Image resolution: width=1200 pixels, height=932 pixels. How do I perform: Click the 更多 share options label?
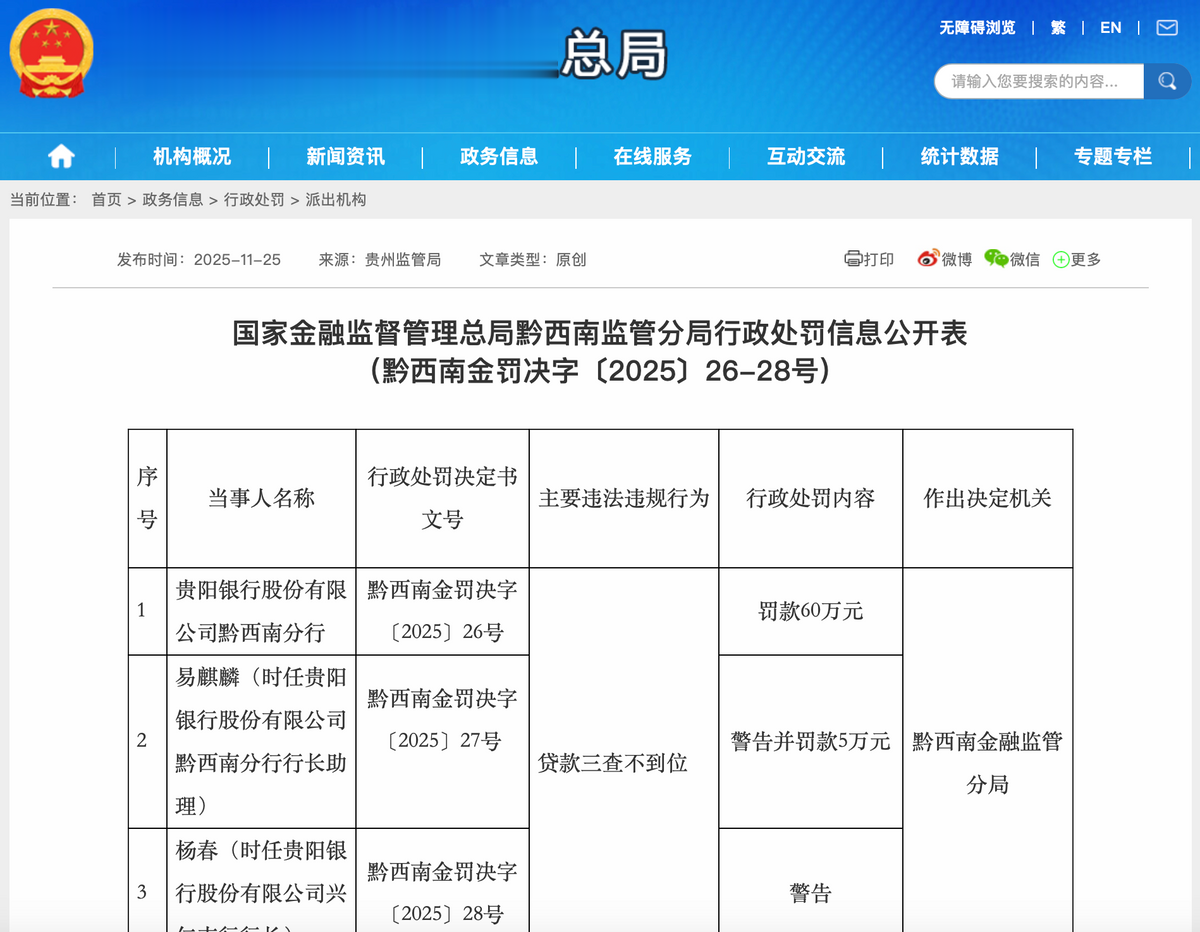click(1086, 259)
